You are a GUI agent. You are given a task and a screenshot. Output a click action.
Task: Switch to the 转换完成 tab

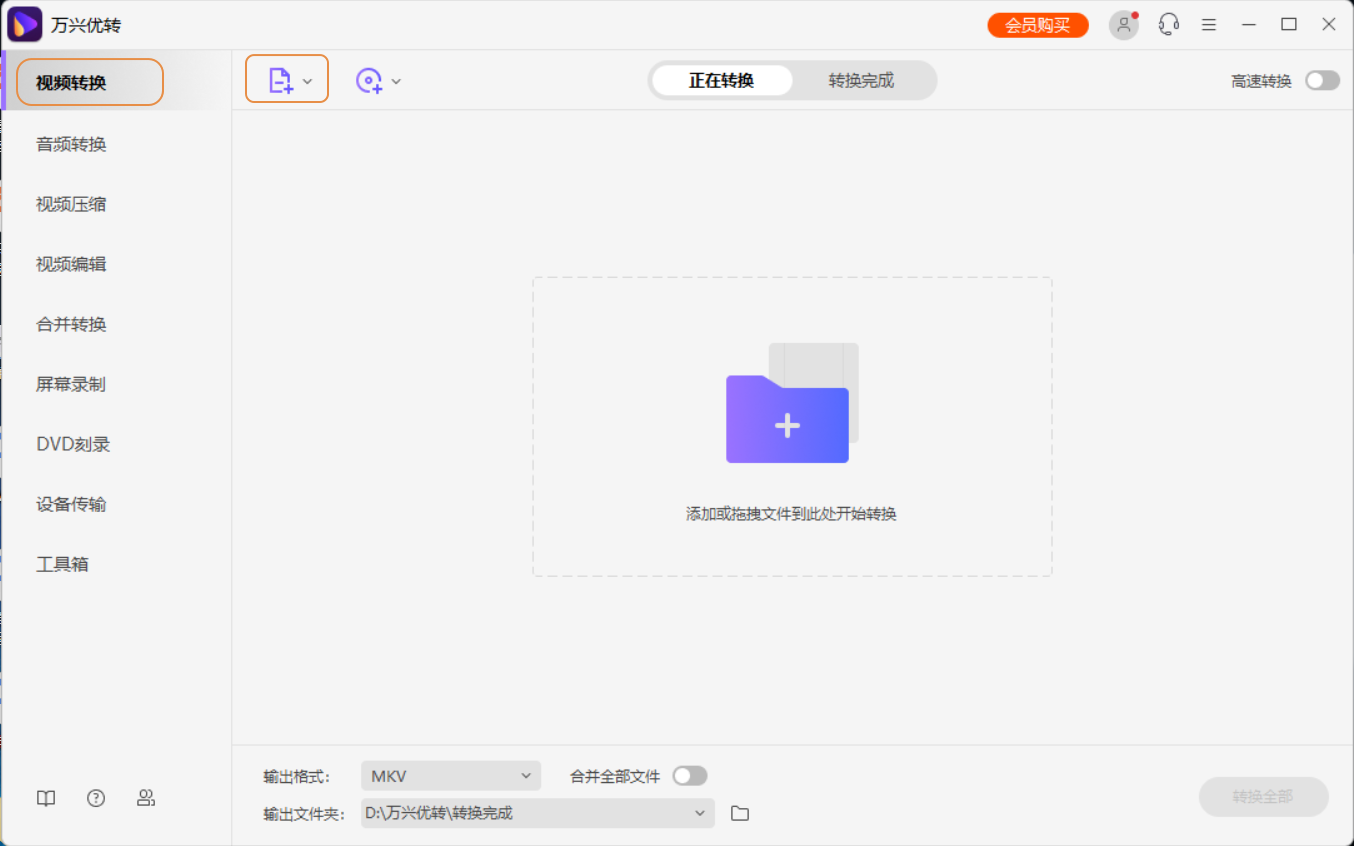[x=862, y=79]
